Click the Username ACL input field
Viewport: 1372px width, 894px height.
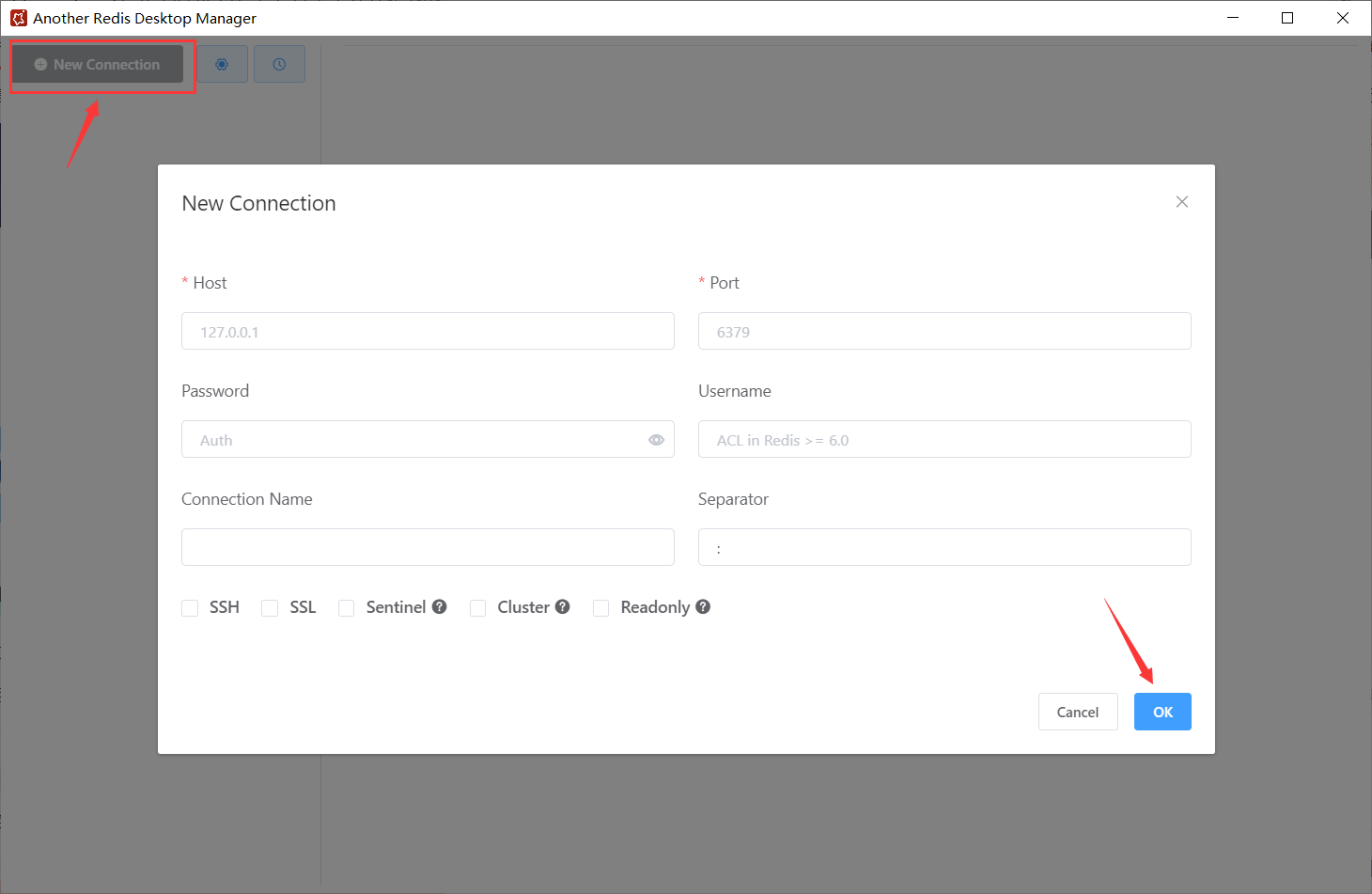[944, 439]
